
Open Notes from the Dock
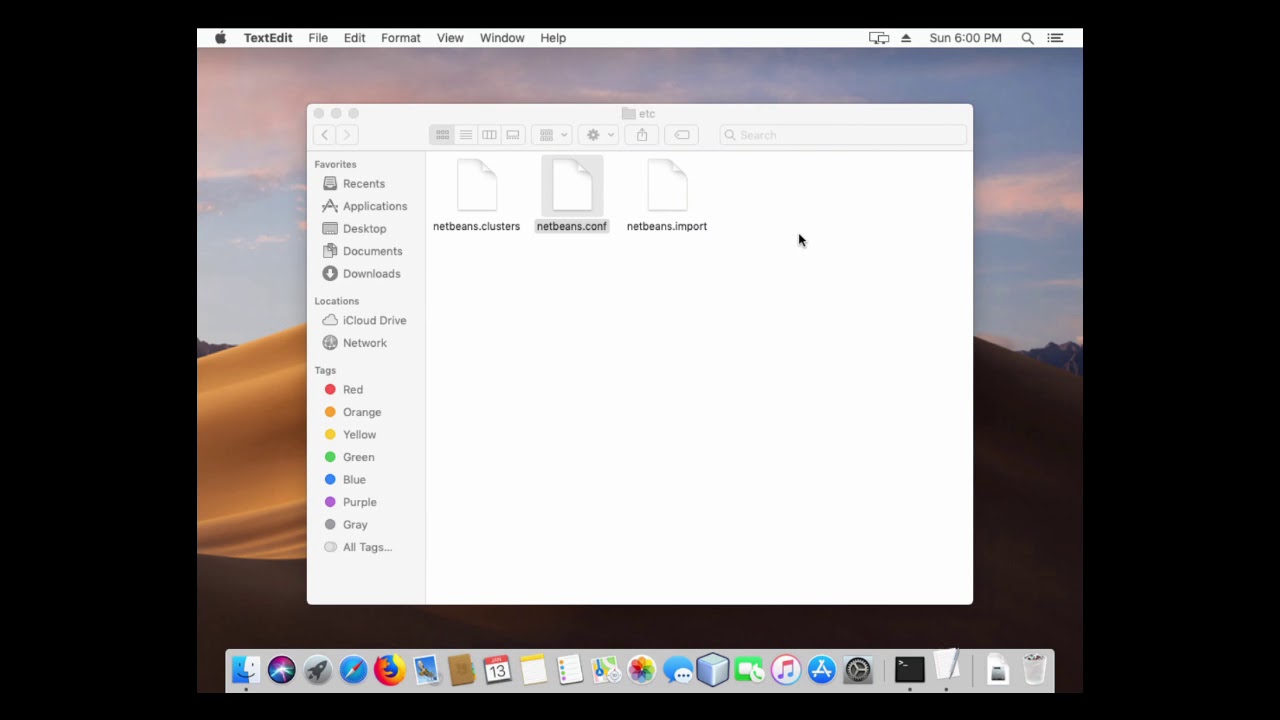[x=533, y=670]
